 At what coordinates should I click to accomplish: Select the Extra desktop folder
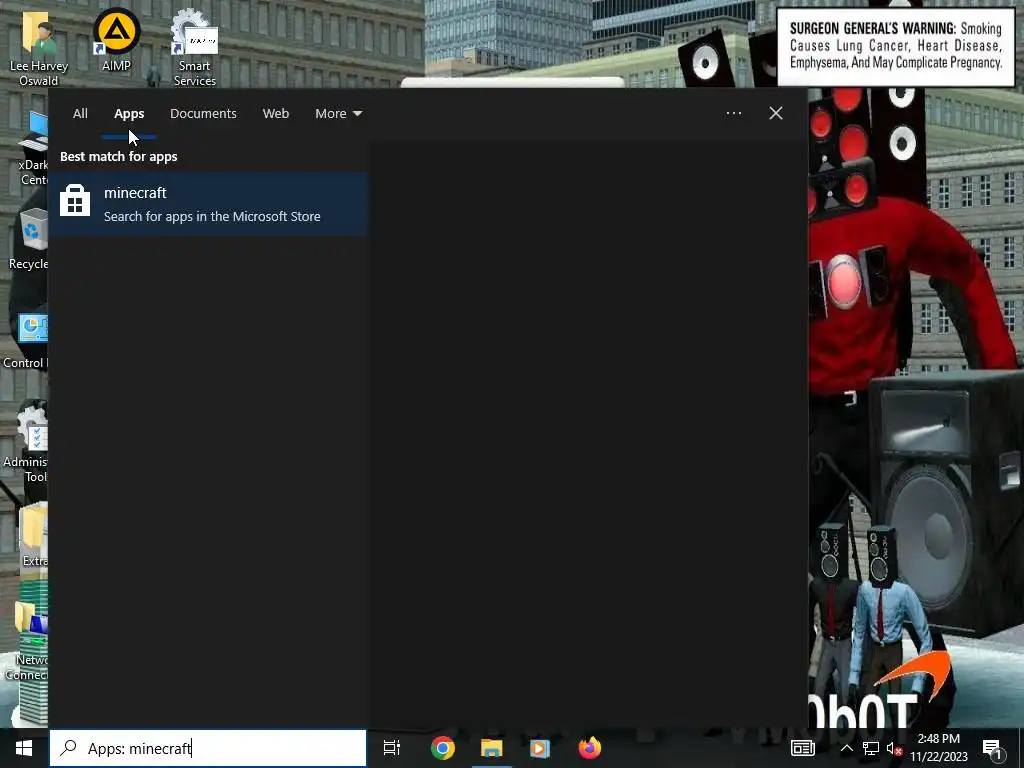click(34, 534)
